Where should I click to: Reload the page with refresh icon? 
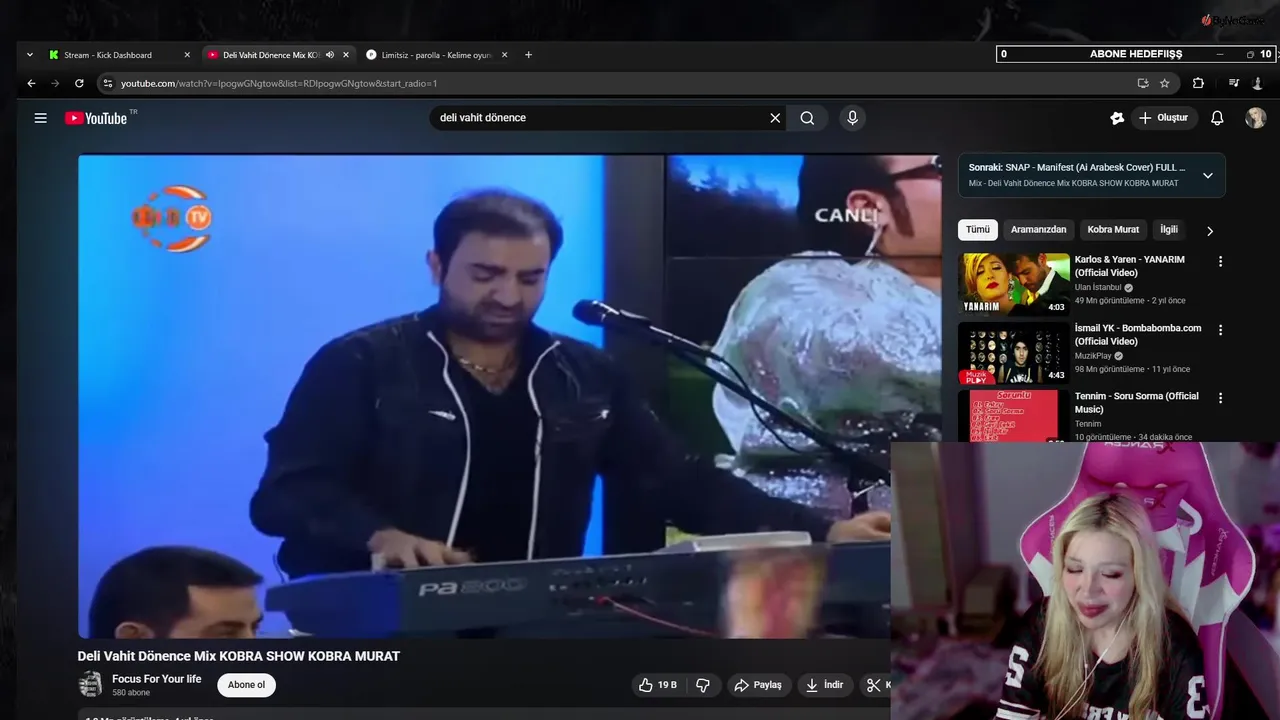click(79, 83)
